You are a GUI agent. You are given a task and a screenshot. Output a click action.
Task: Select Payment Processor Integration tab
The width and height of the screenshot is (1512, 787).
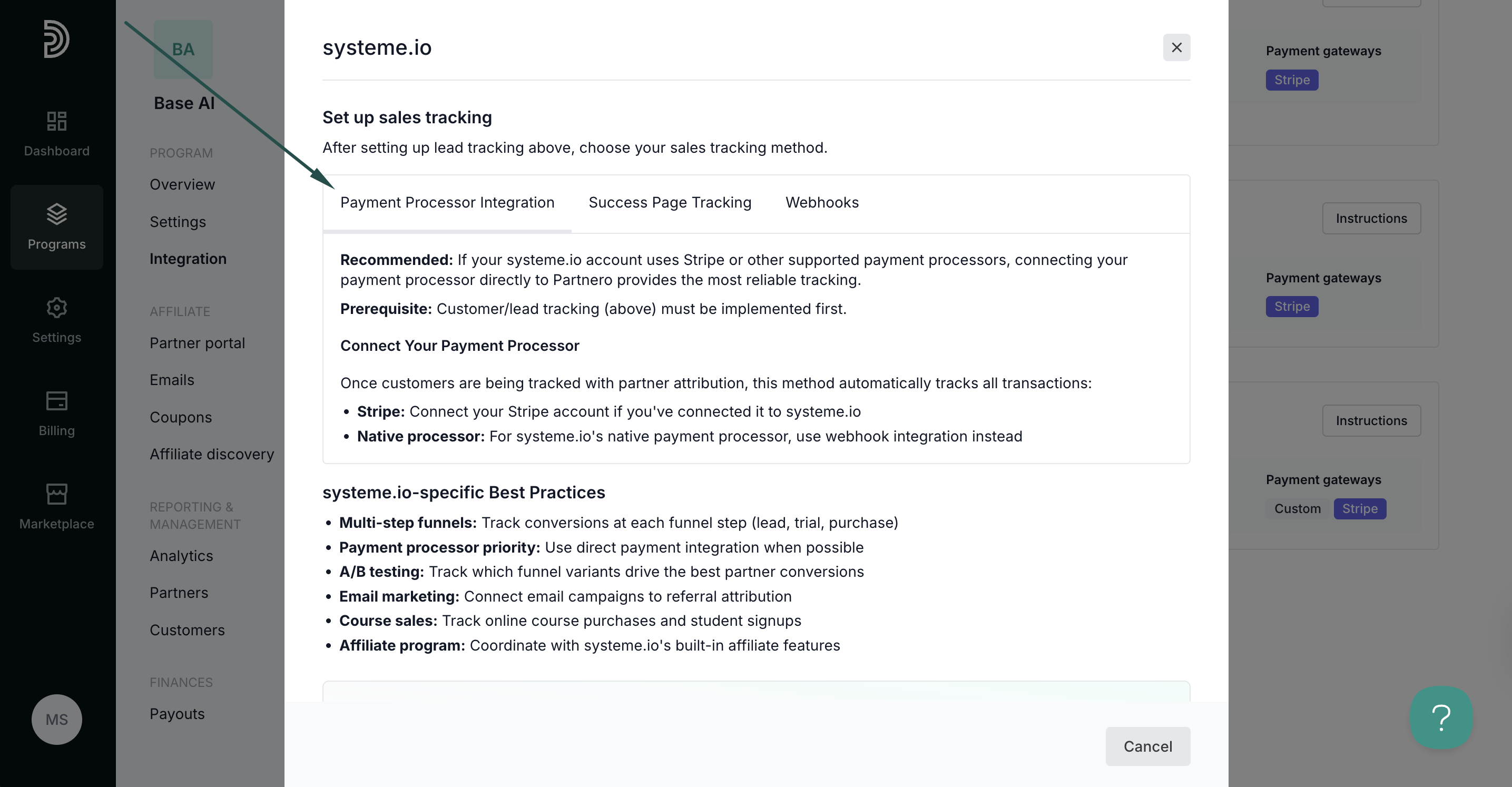[x=447, y=202]
